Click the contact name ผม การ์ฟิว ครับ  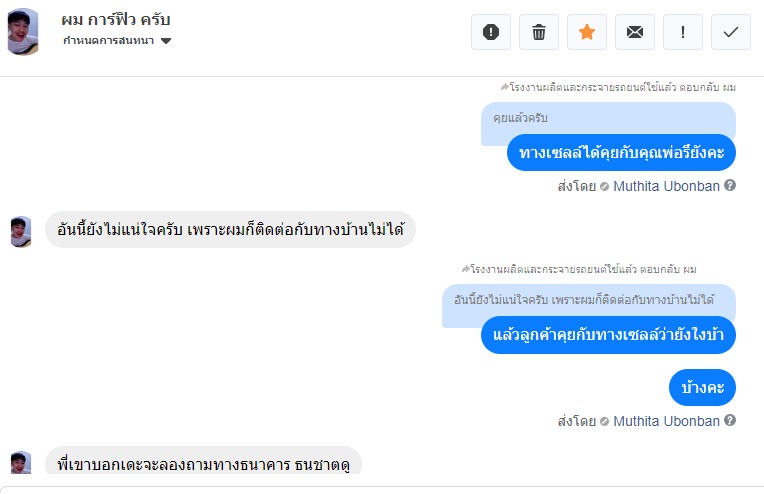tap(116, 19)
